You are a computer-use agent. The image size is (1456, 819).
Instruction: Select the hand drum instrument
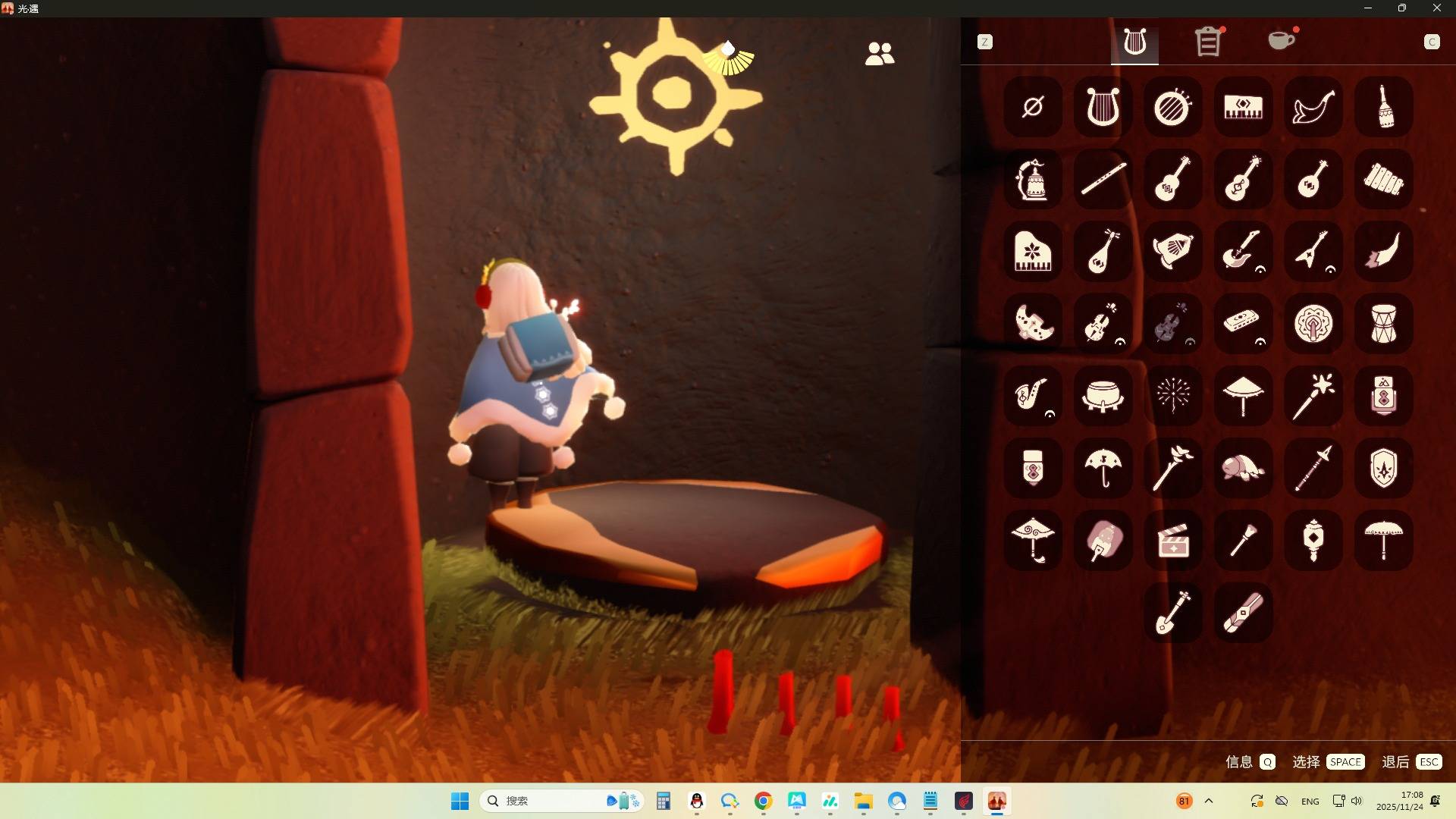[1383, 324]
